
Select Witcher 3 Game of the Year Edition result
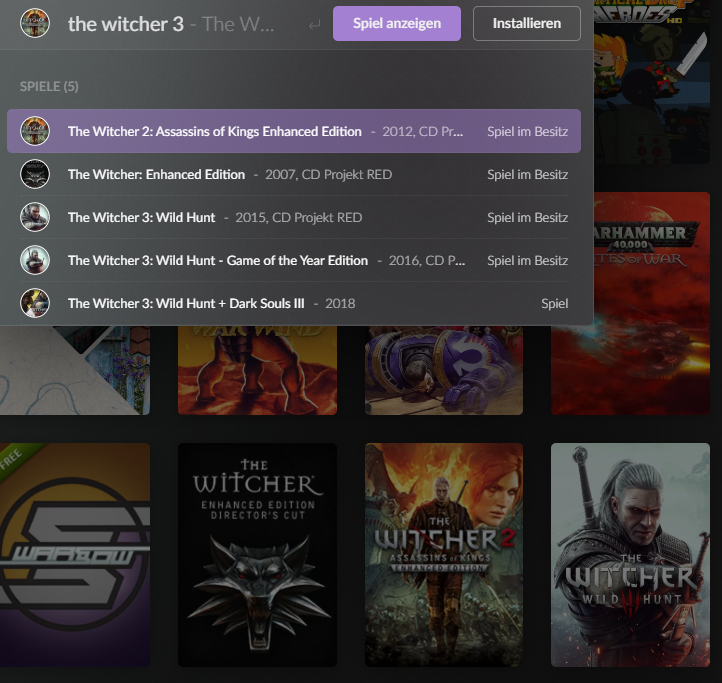point(294,260)
